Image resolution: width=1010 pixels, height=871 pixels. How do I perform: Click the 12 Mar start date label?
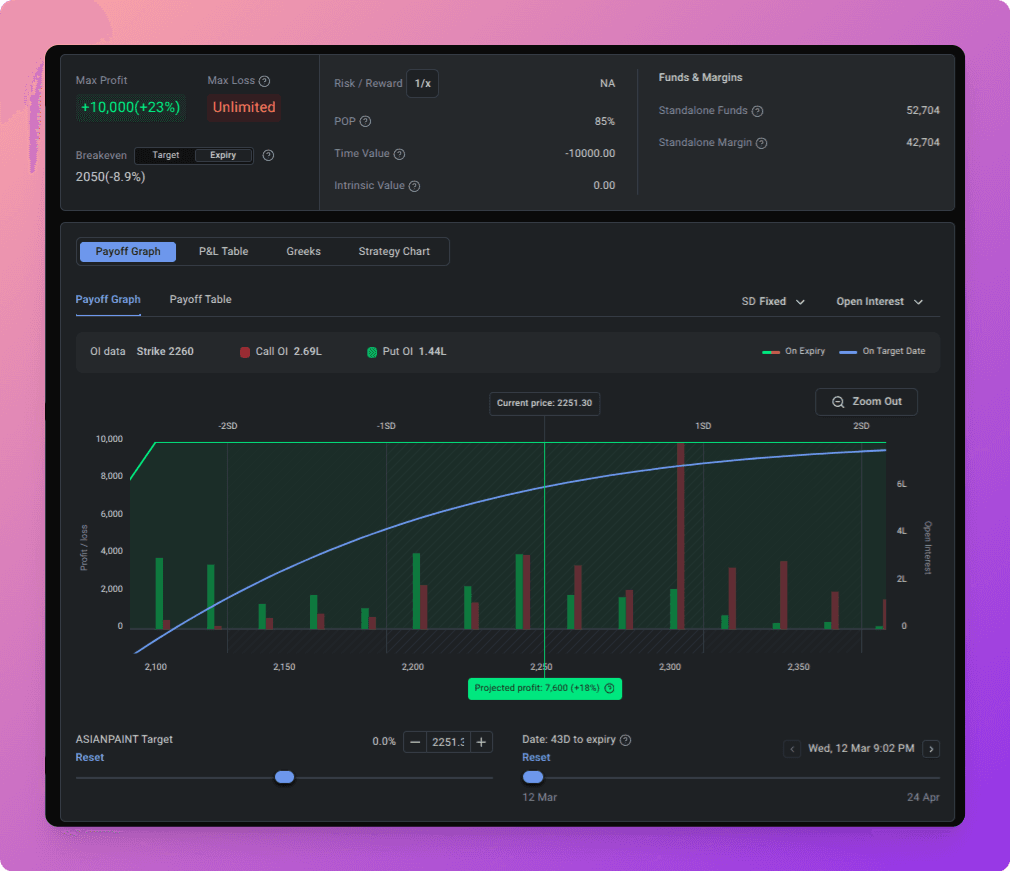click(x=539, y=798)
